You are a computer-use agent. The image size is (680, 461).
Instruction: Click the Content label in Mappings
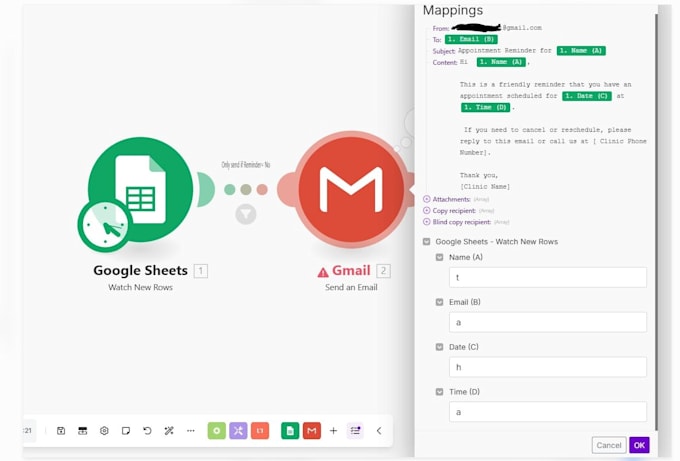click(445, 62)
